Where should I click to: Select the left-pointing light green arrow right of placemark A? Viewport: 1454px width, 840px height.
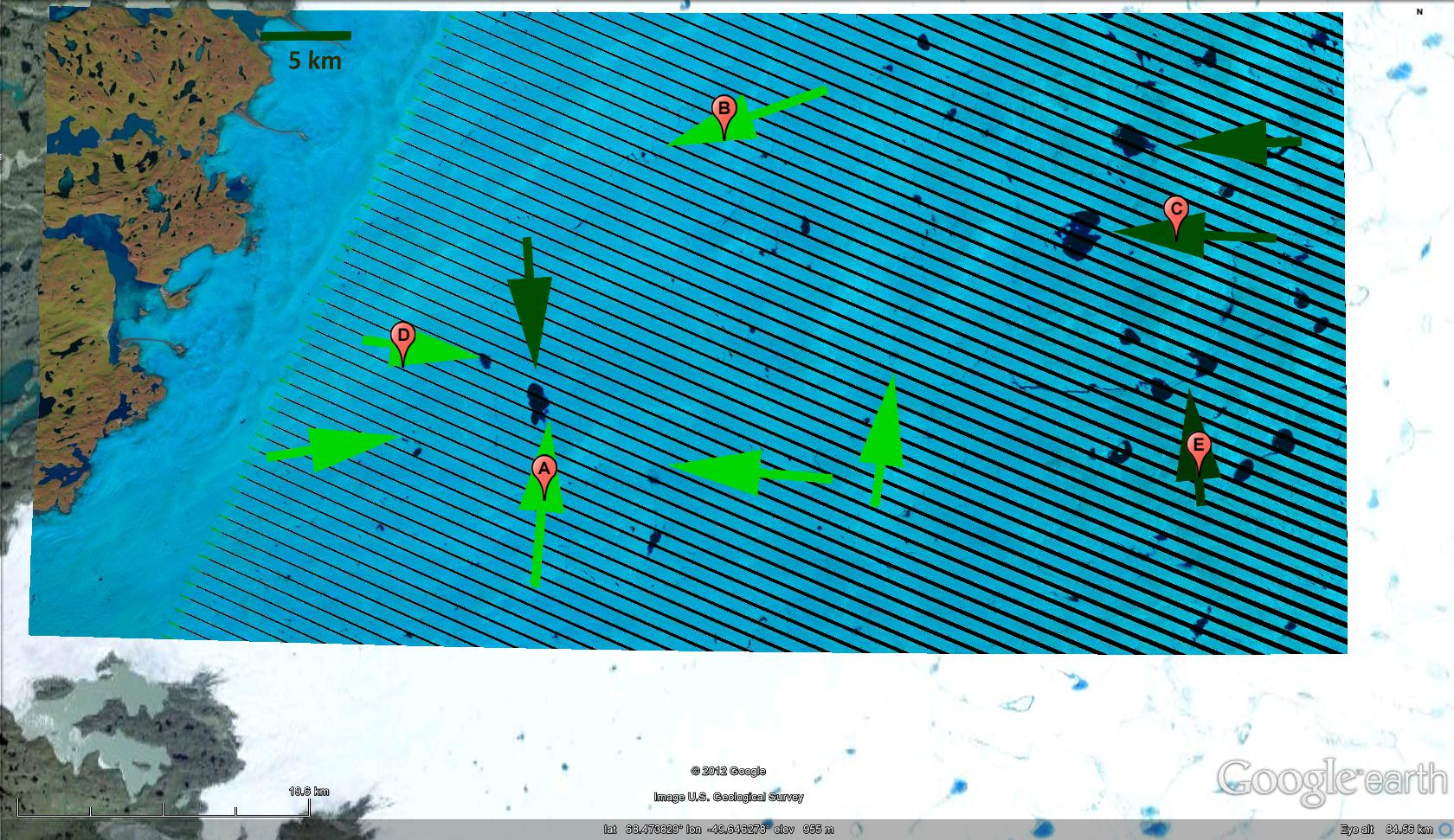tap(749, 472)
